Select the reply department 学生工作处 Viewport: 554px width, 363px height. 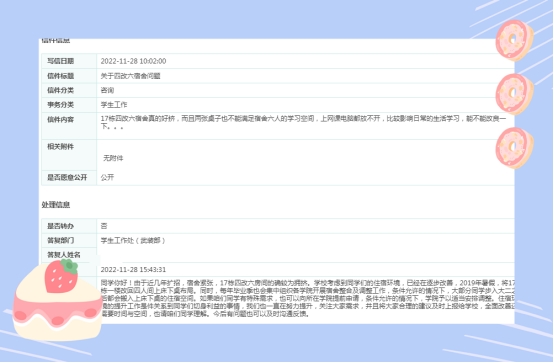pyautogui.click(x=117, y=240)
